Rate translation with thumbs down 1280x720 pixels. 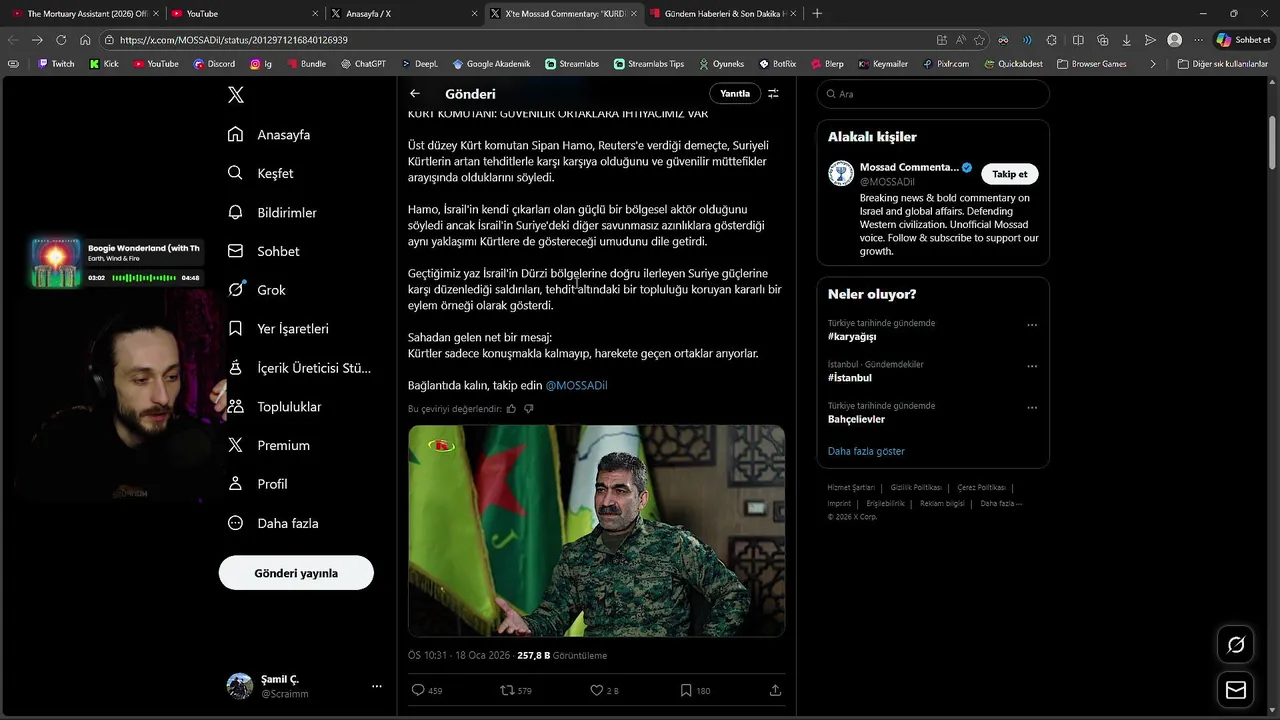529,409
